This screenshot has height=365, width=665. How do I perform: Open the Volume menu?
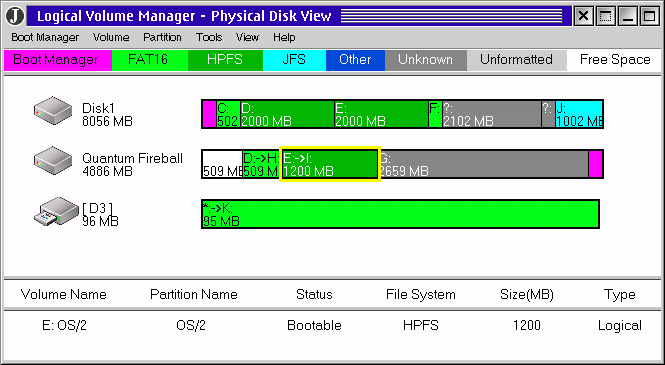tap(111, 37)
